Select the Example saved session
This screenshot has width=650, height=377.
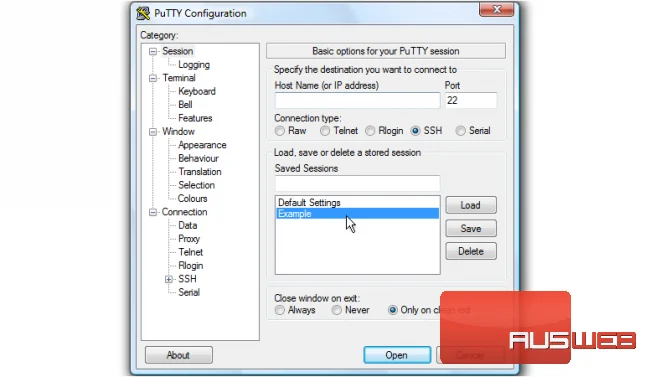coord(357,213)
